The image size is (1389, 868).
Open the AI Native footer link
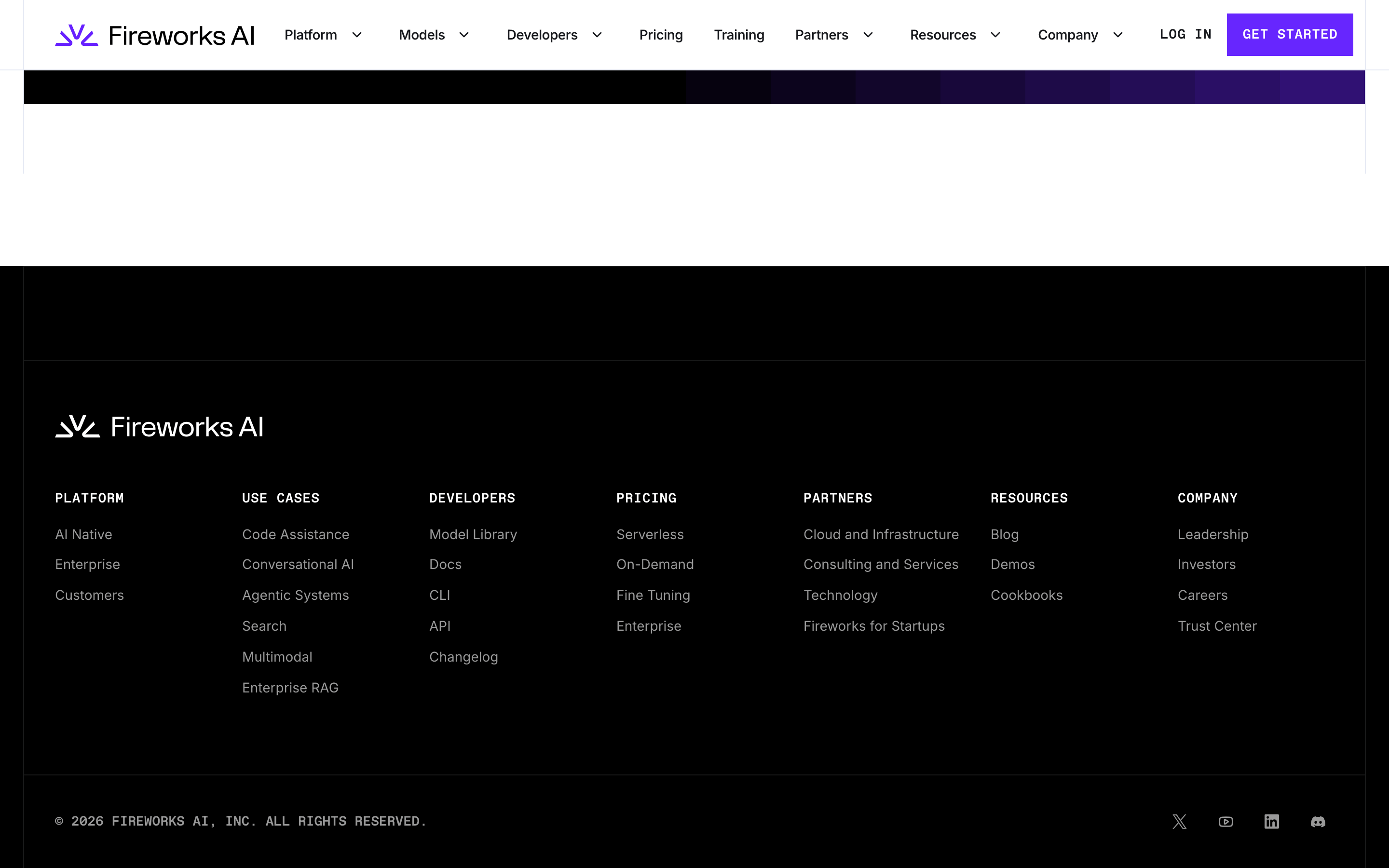[x=84, y=534]
